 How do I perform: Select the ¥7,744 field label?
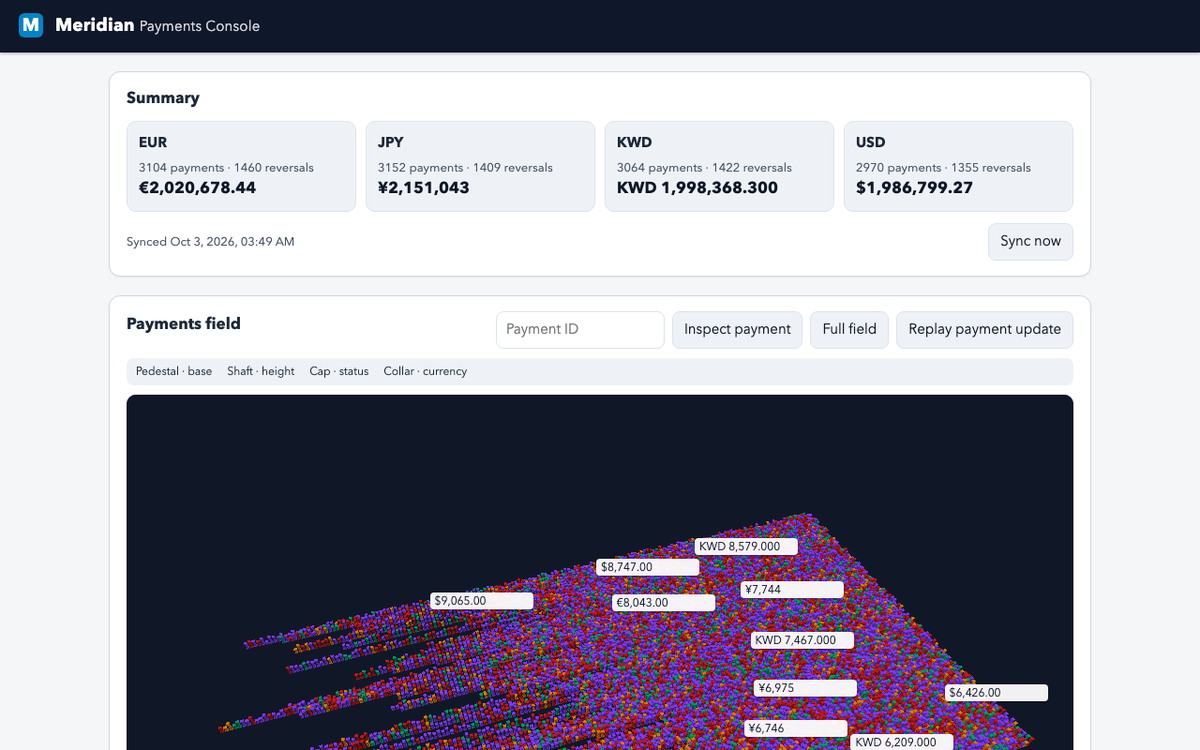point(792,590)
